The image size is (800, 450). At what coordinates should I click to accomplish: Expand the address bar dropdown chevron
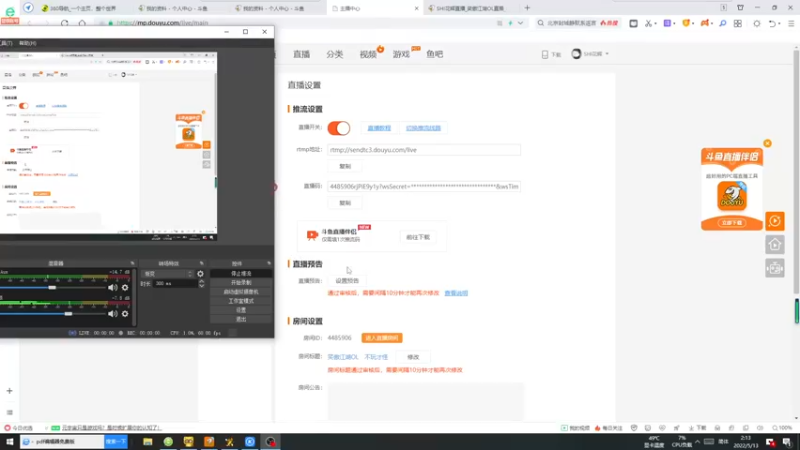(x=520, y=23)
